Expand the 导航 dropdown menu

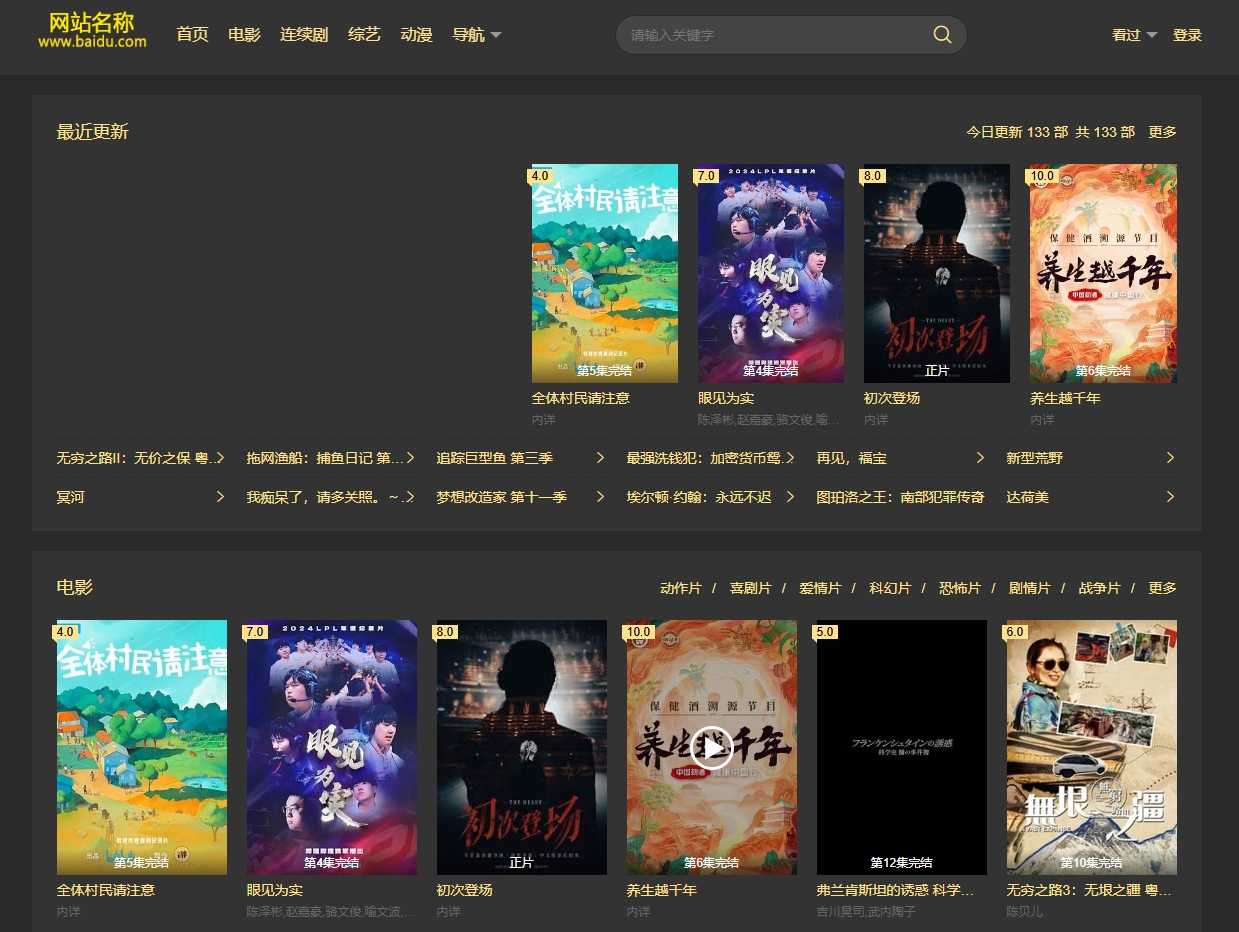point(477,35)
